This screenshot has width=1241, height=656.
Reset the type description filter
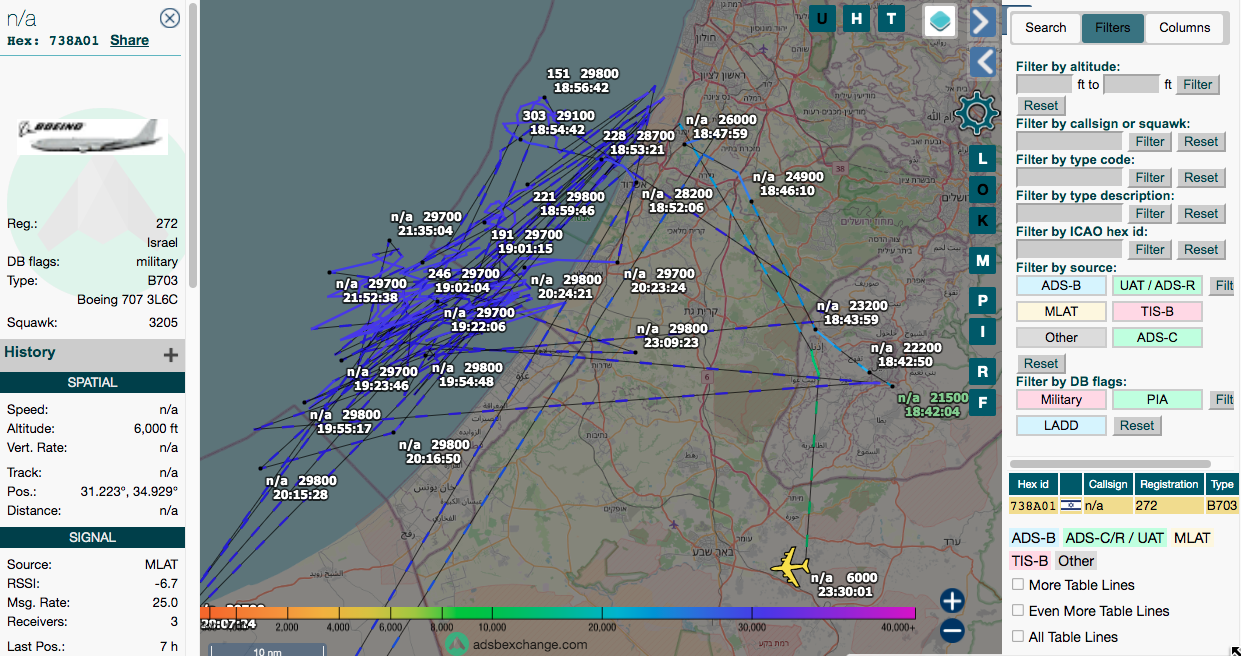click(x=1201, y=214)
